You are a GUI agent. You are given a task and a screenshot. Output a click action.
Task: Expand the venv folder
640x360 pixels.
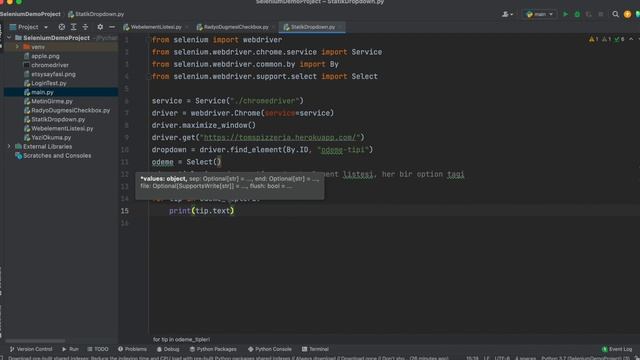17,47
